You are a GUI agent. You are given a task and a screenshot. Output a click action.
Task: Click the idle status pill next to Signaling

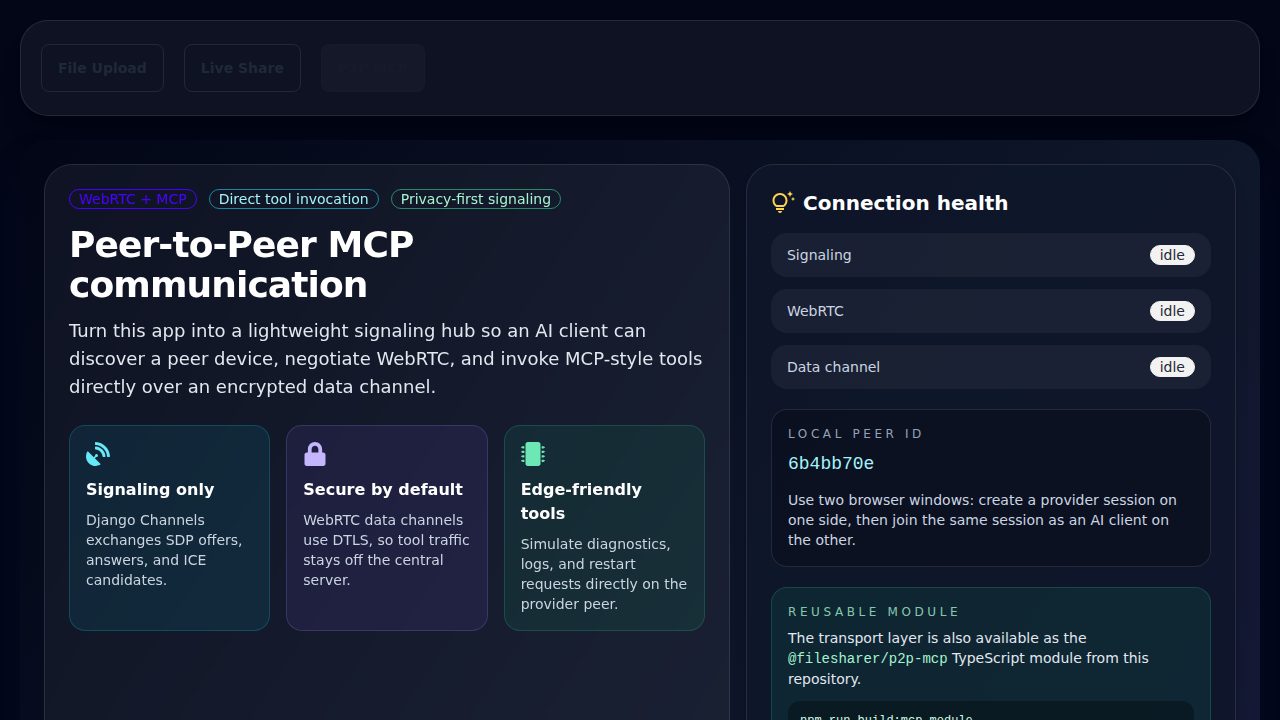point(1171,255)
